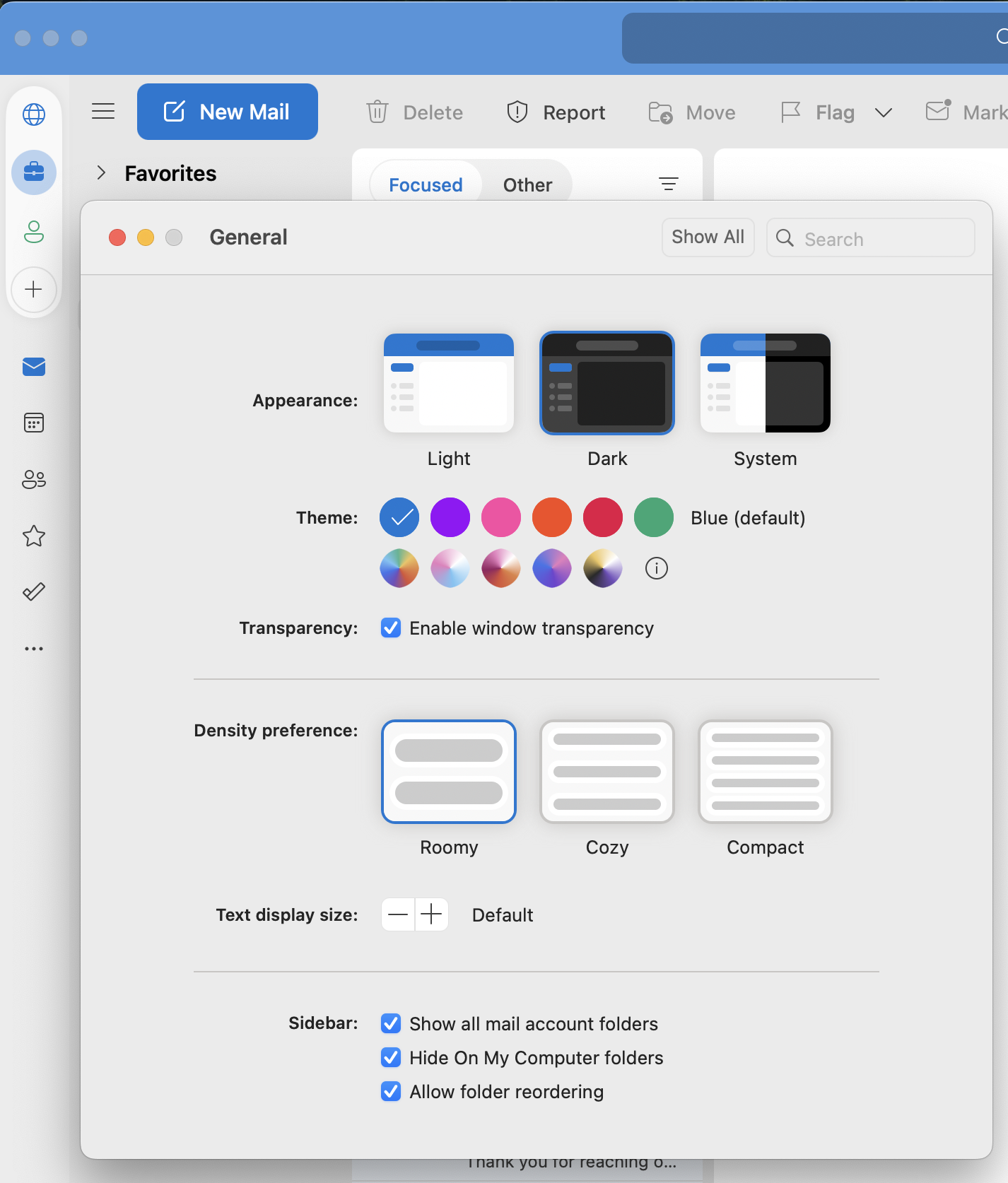Choose the purple theme swatch

coord(450,517)
